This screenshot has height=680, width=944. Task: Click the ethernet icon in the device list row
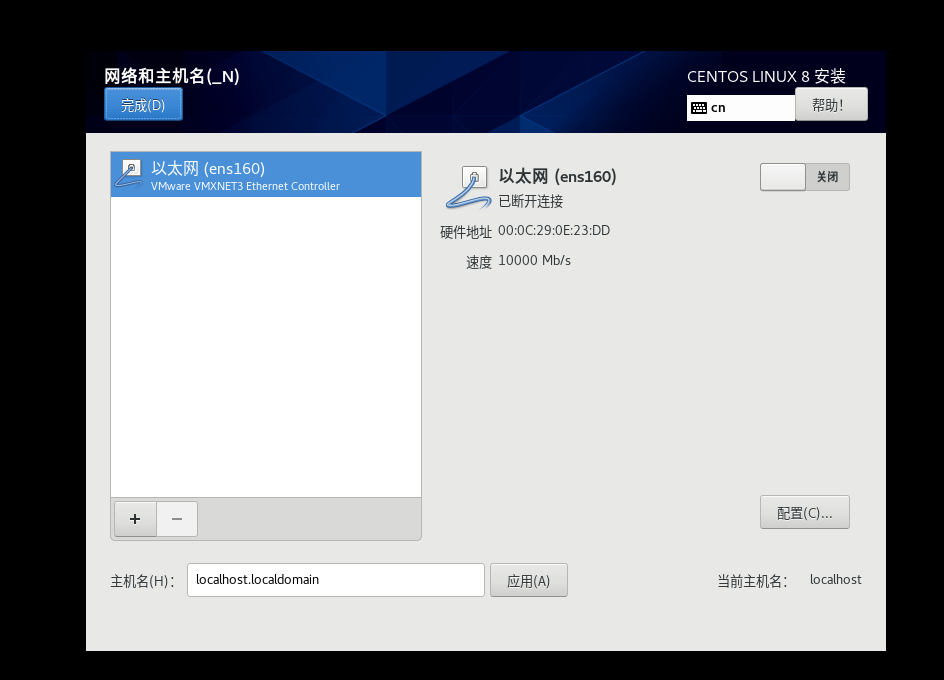pos(129,174)
